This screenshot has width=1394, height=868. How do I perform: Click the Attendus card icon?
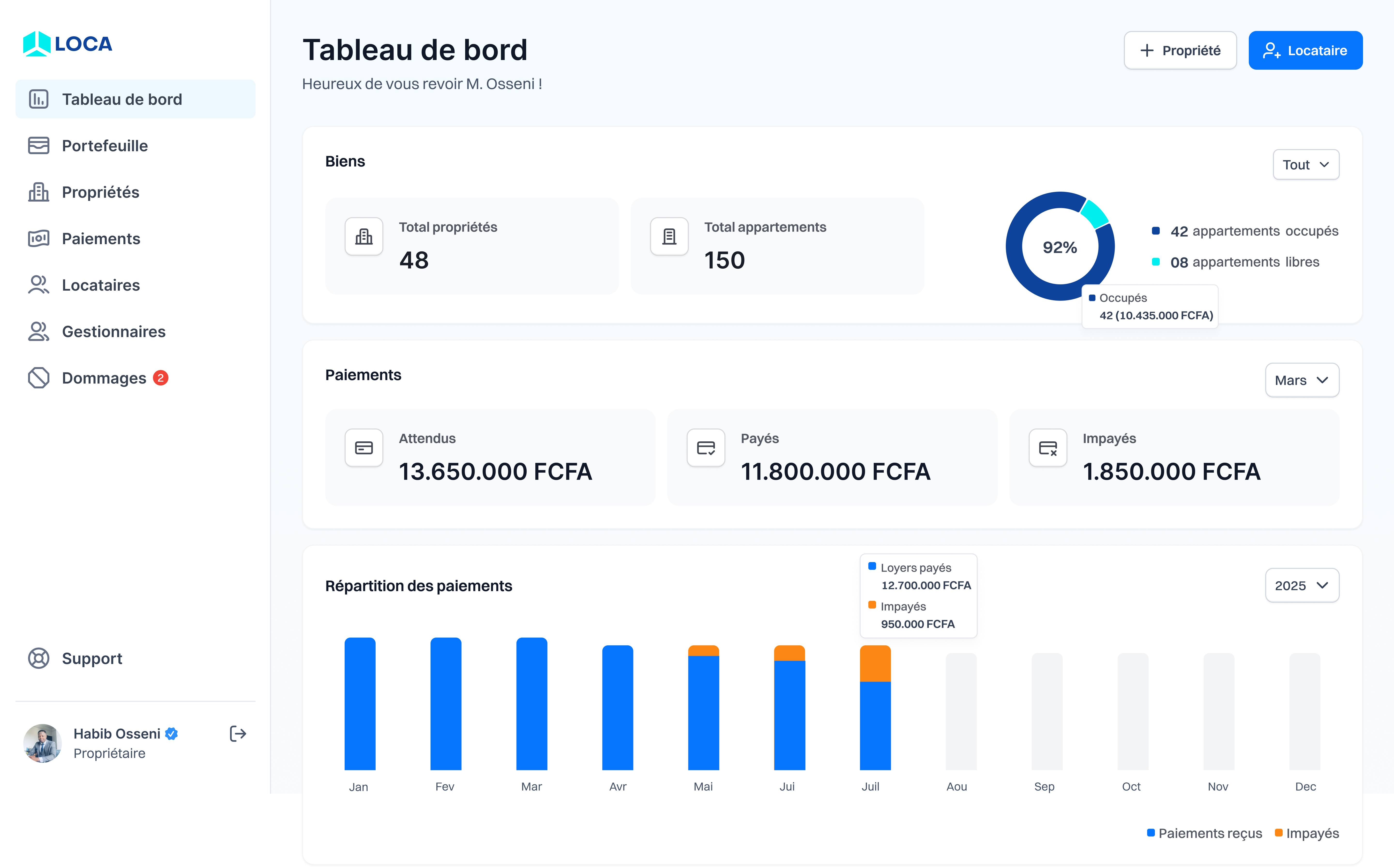[x=364, y=448]
